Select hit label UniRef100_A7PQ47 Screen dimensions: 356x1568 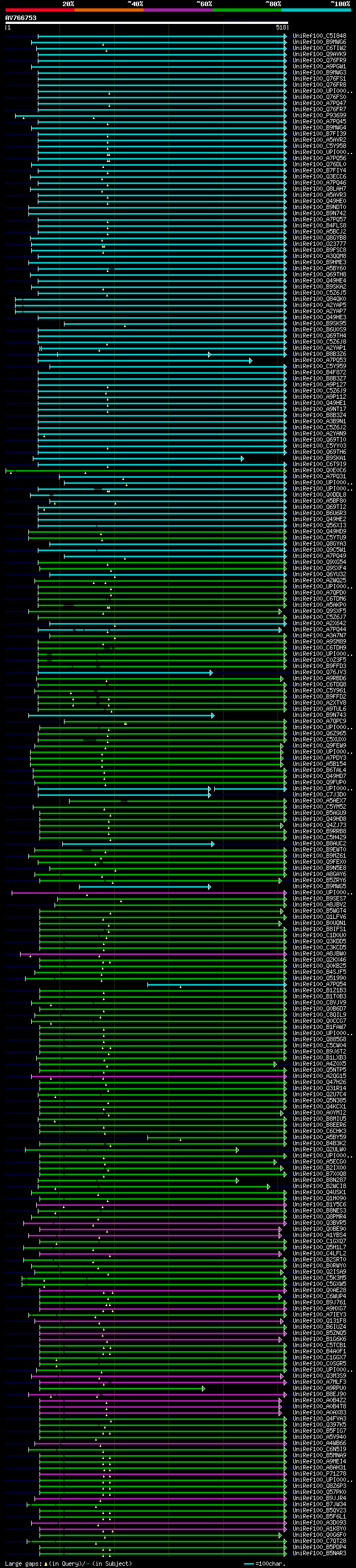tap(319, 103)
